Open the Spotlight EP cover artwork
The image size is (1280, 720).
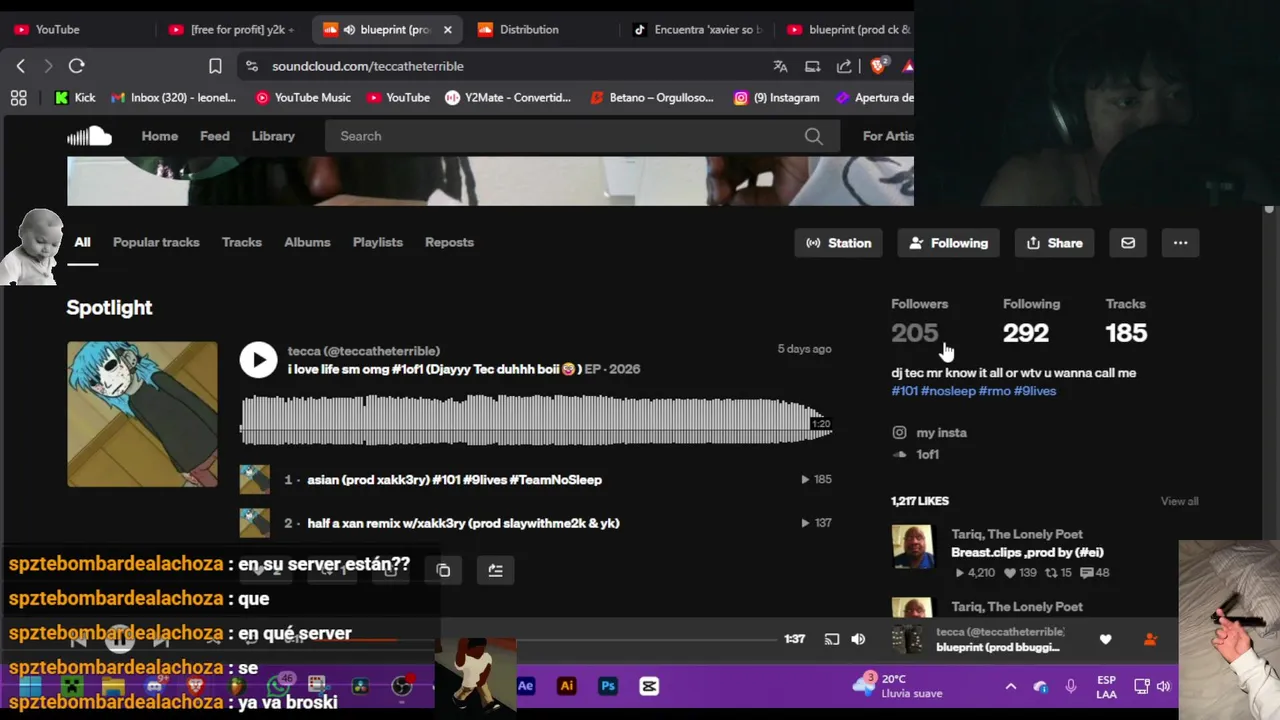click(x=142, y=414)
